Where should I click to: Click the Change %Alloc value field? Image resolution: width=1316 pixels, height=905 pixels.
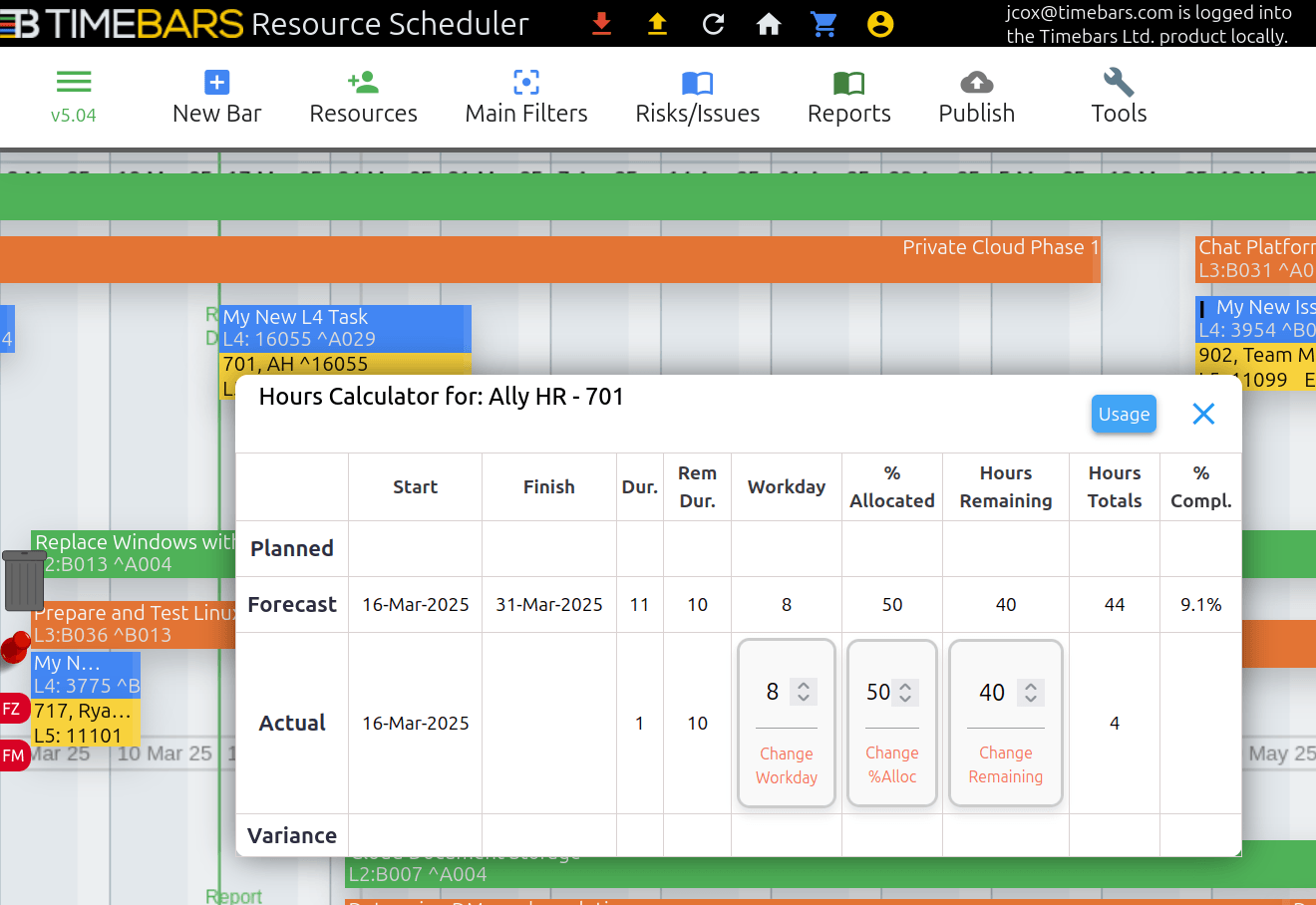point(878,692)
